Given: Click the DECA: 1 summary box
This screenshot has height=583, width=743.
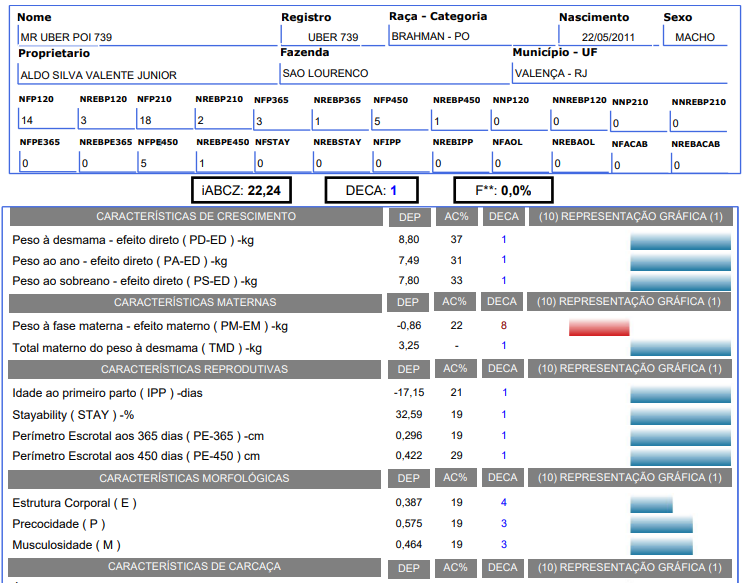Looking at the screenshot, I should coord(371,190).
